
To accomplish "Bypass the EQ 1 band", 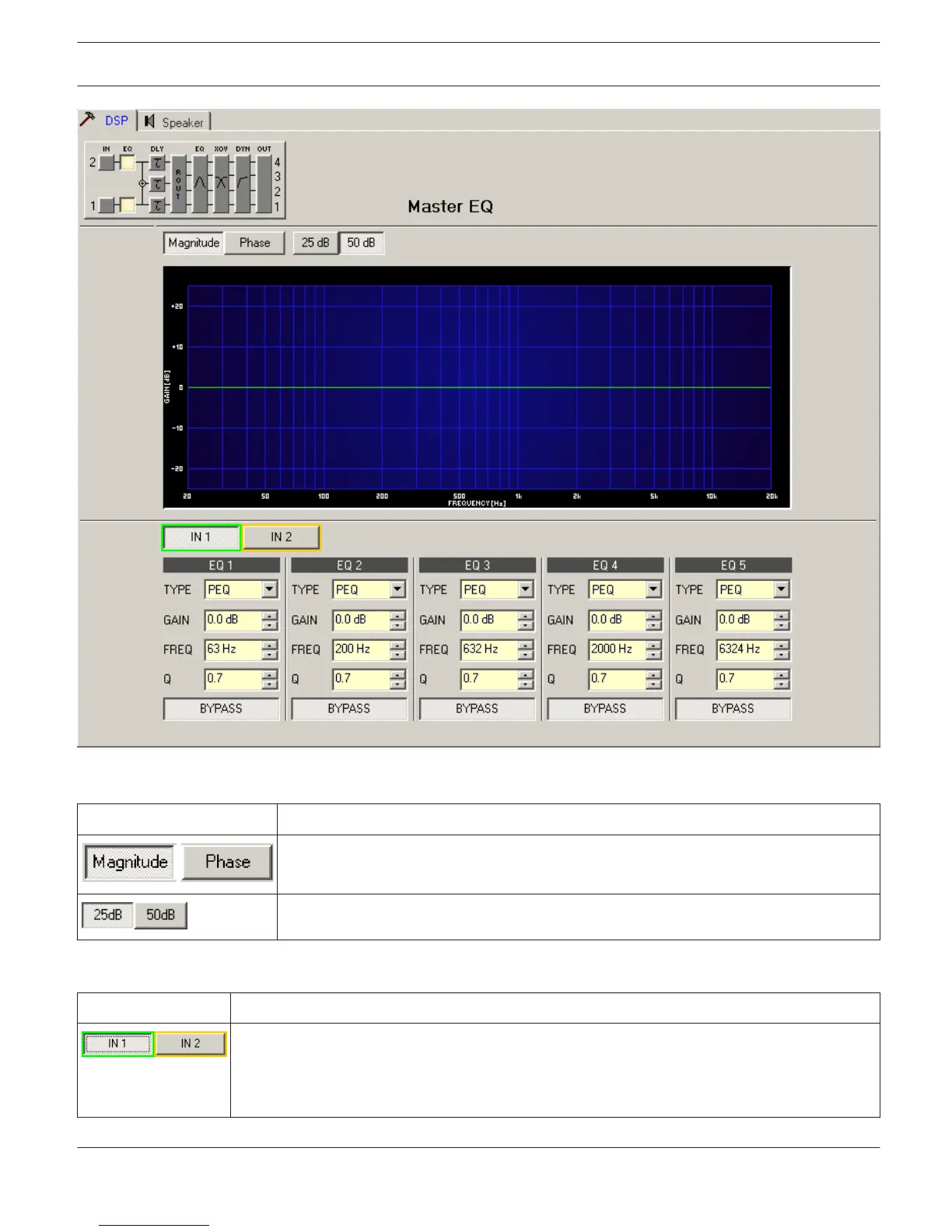I will point(221,709).
